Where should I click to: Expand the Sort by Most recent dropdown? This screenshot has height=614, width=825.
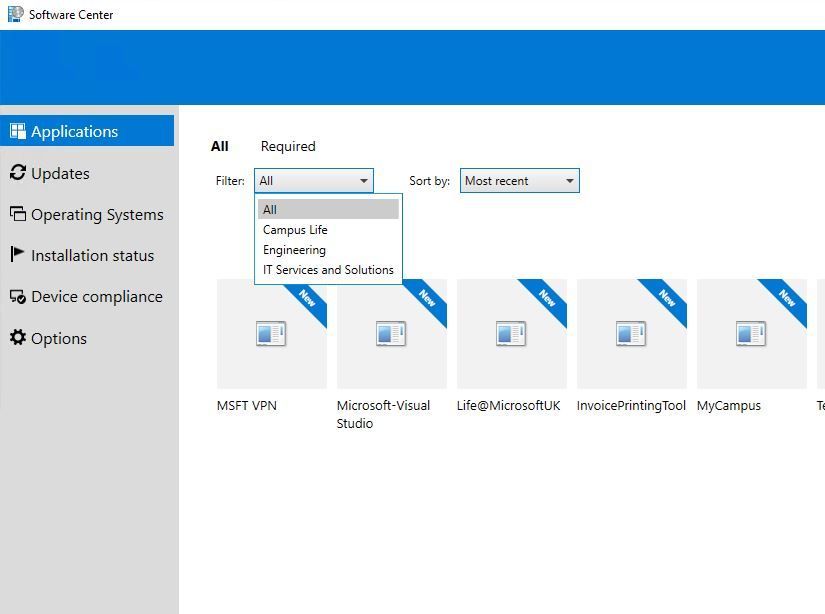pyautogui.click(x=519, y=180)
